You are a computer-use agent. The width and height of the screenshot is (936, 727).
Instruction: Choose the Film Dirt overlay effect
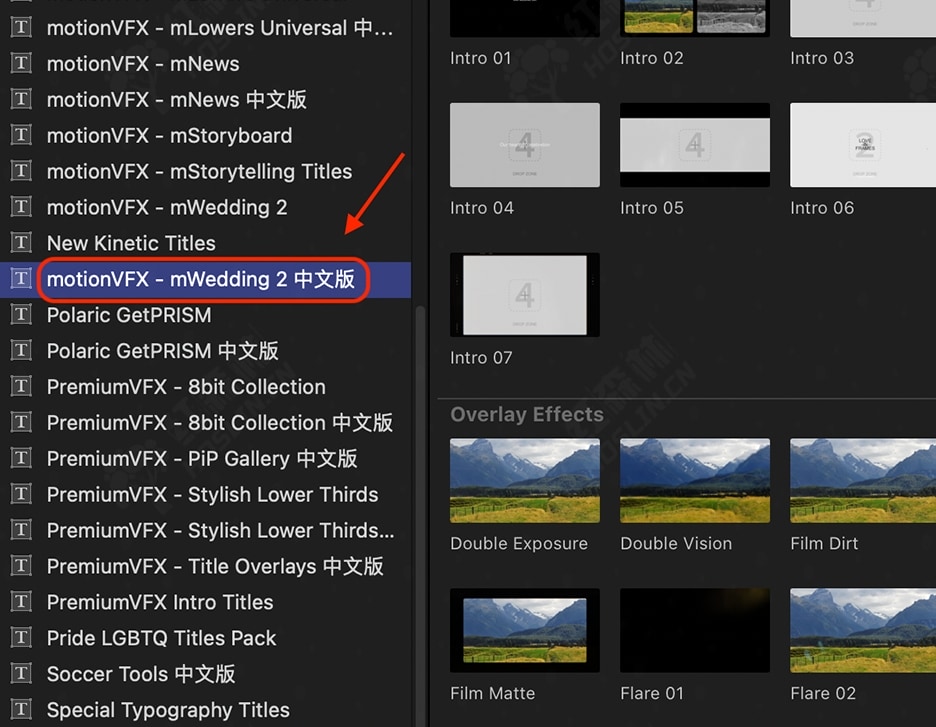pyautogui.click(x=863, y=480)
